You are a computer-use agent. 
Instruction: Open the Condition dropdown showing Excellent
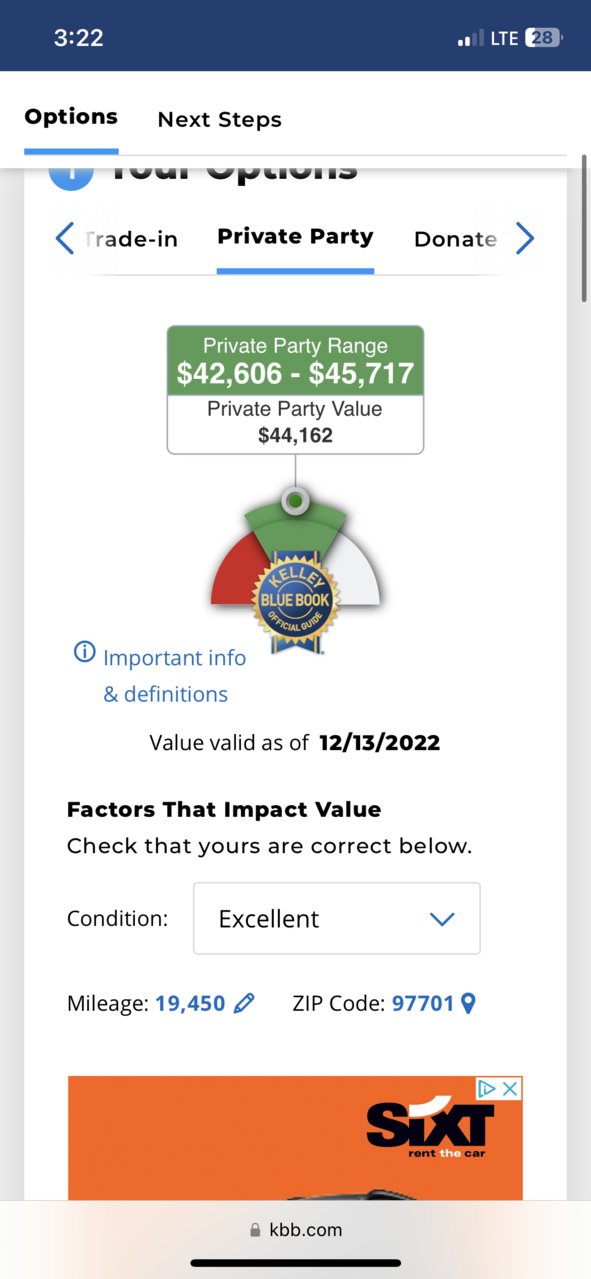tap(336, 918)
